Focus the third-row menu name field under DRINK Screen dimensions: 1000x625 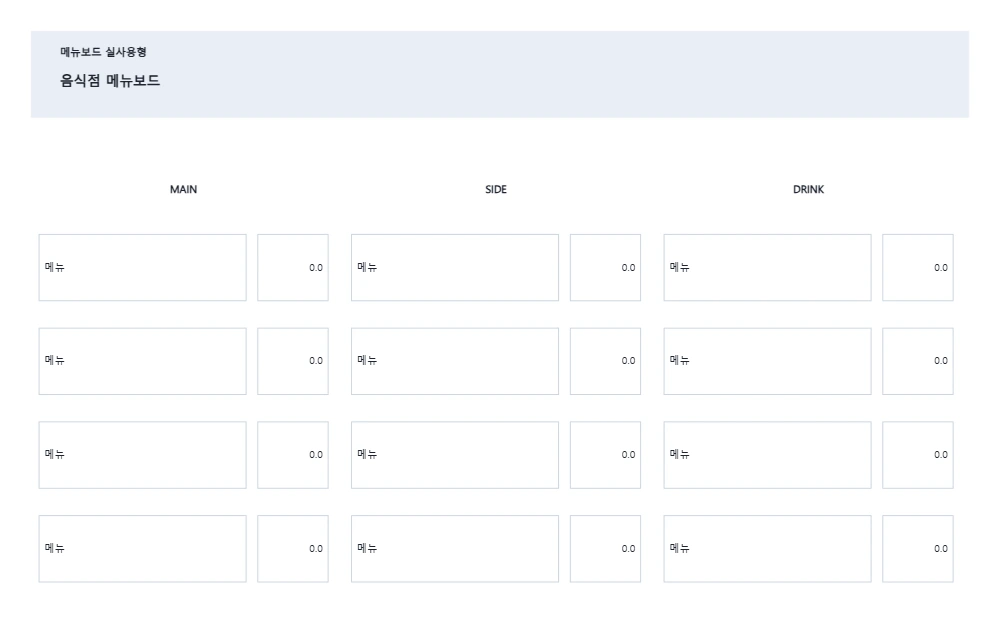[767, 455]
